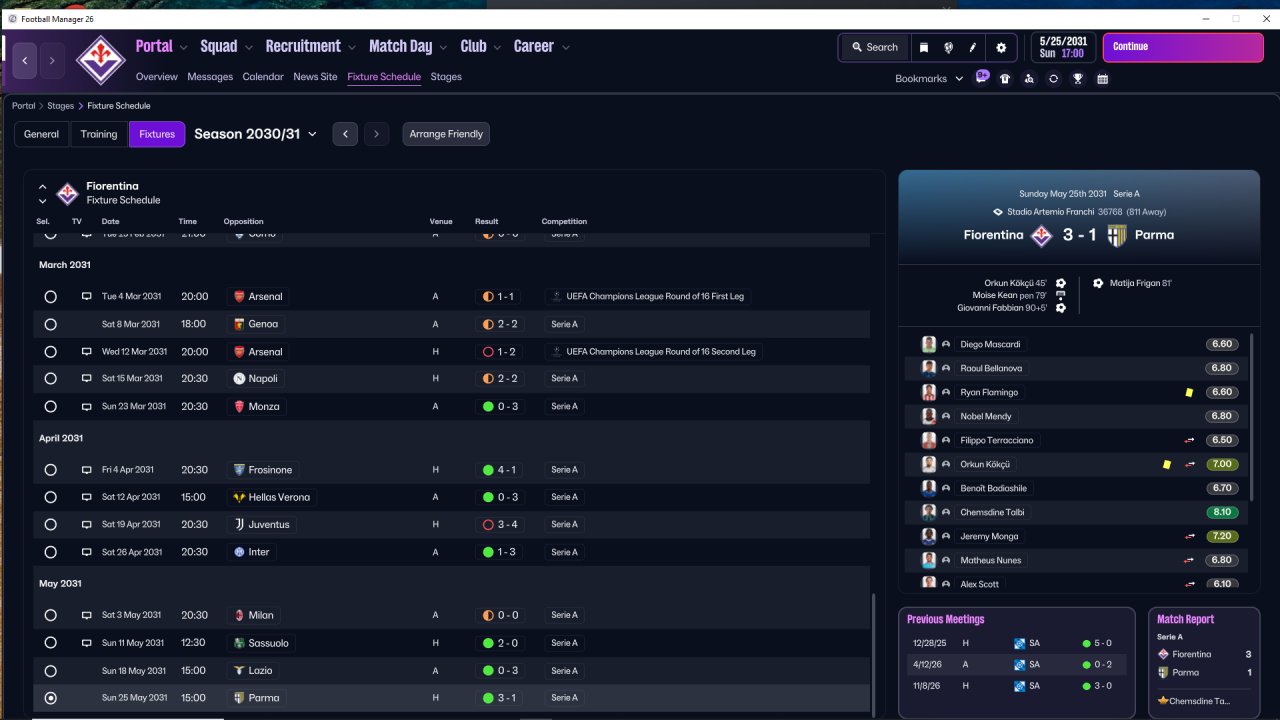
Task: Click the Napoli crest in the fixture list
Action: (x=238, y=379)
